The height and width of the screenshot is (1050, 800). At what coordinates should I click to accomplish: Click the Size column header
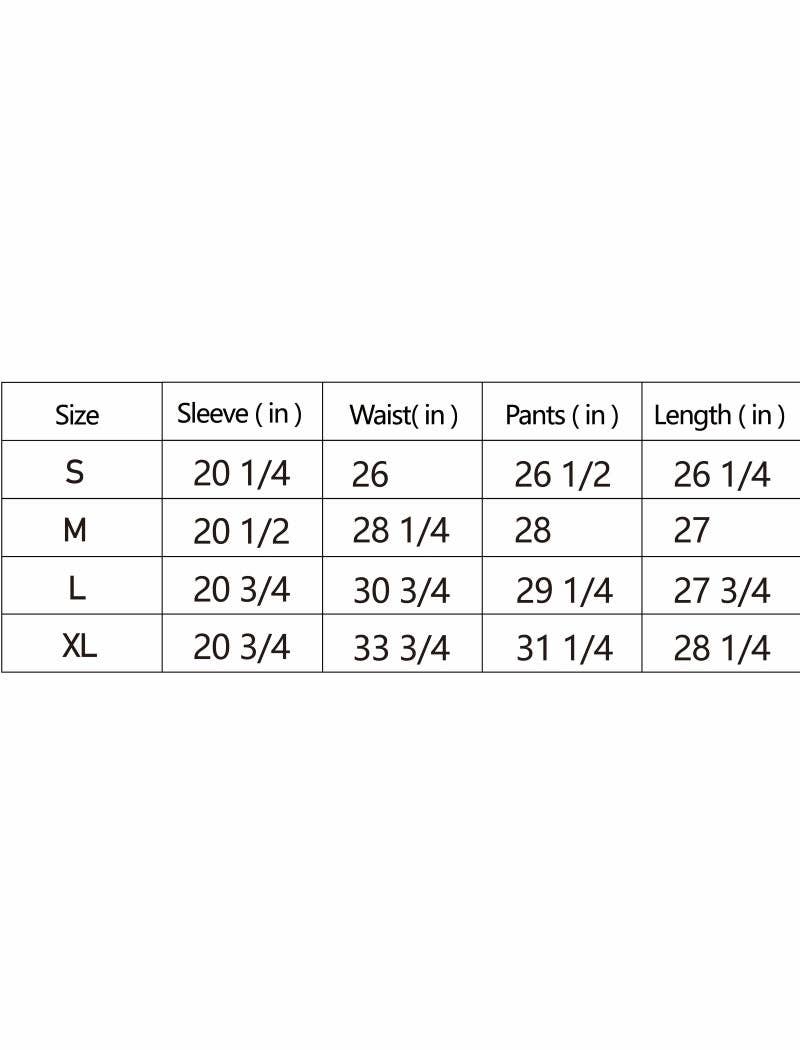[77, 415]
